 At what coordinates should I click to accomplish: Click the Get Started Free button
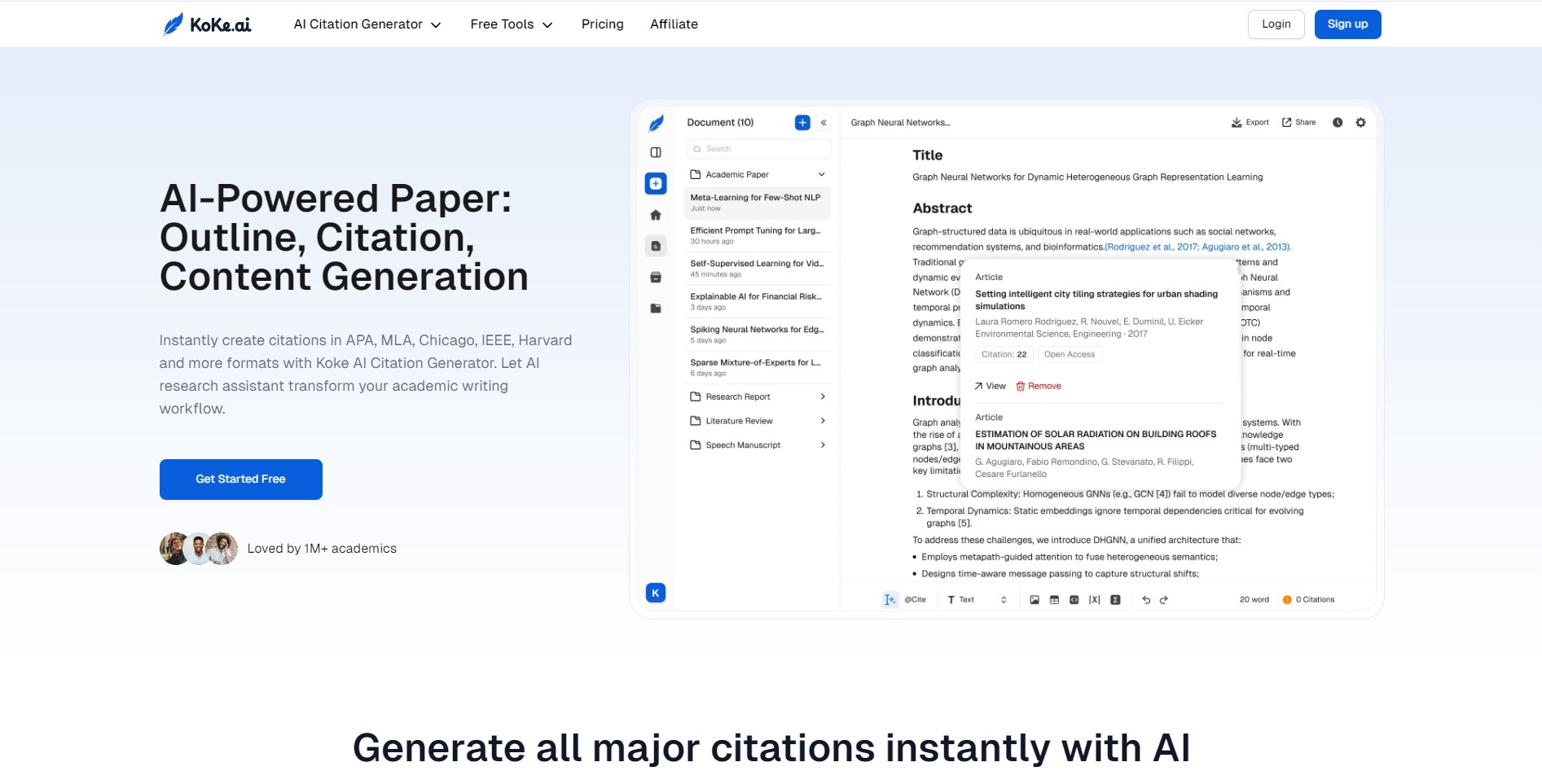tap(240, 480)
